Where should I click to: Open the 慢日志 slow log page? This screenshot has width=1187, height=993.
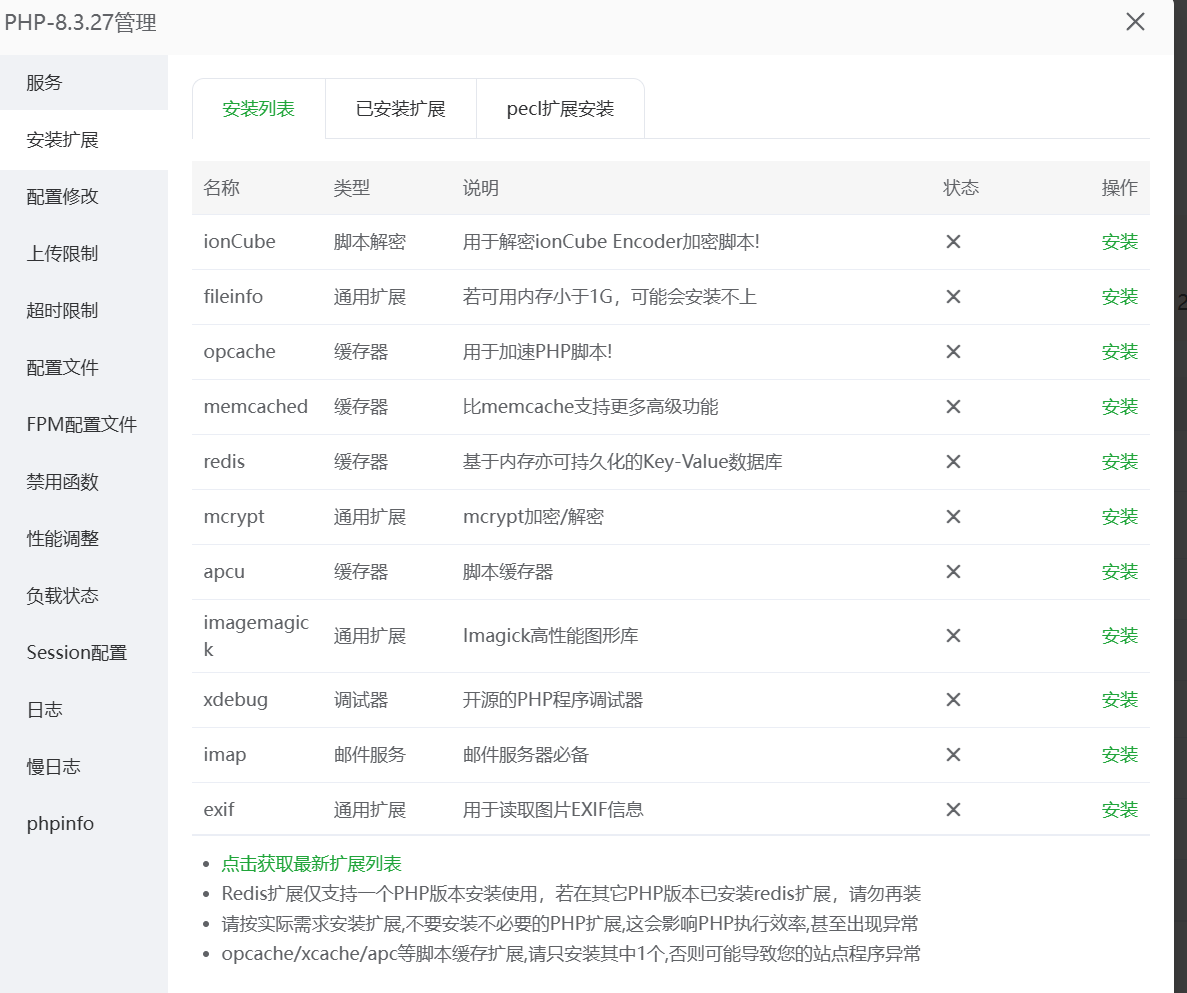(50, 766)
